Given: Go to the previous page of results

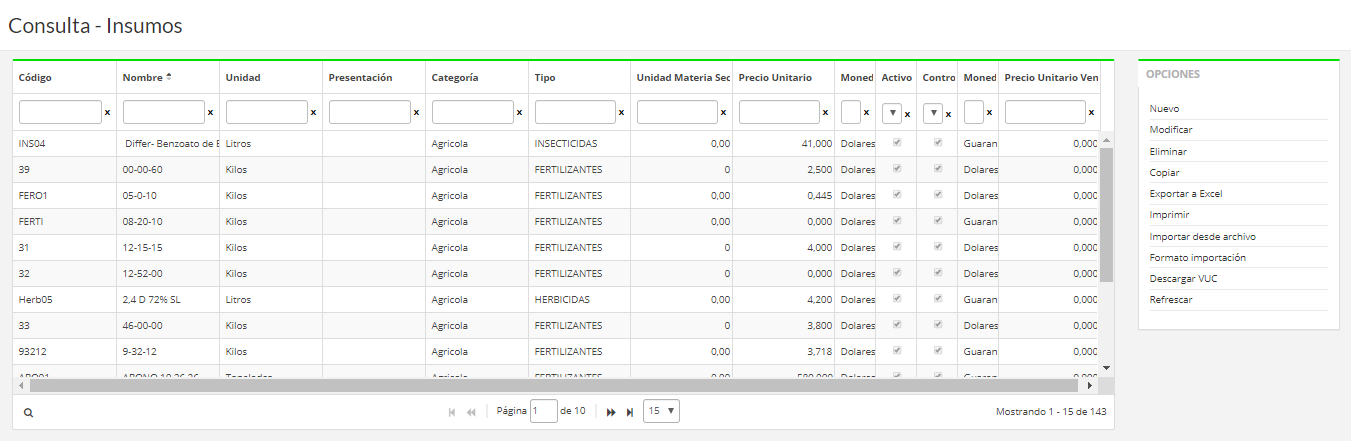Looking at the screenshot, I should 471,412.
